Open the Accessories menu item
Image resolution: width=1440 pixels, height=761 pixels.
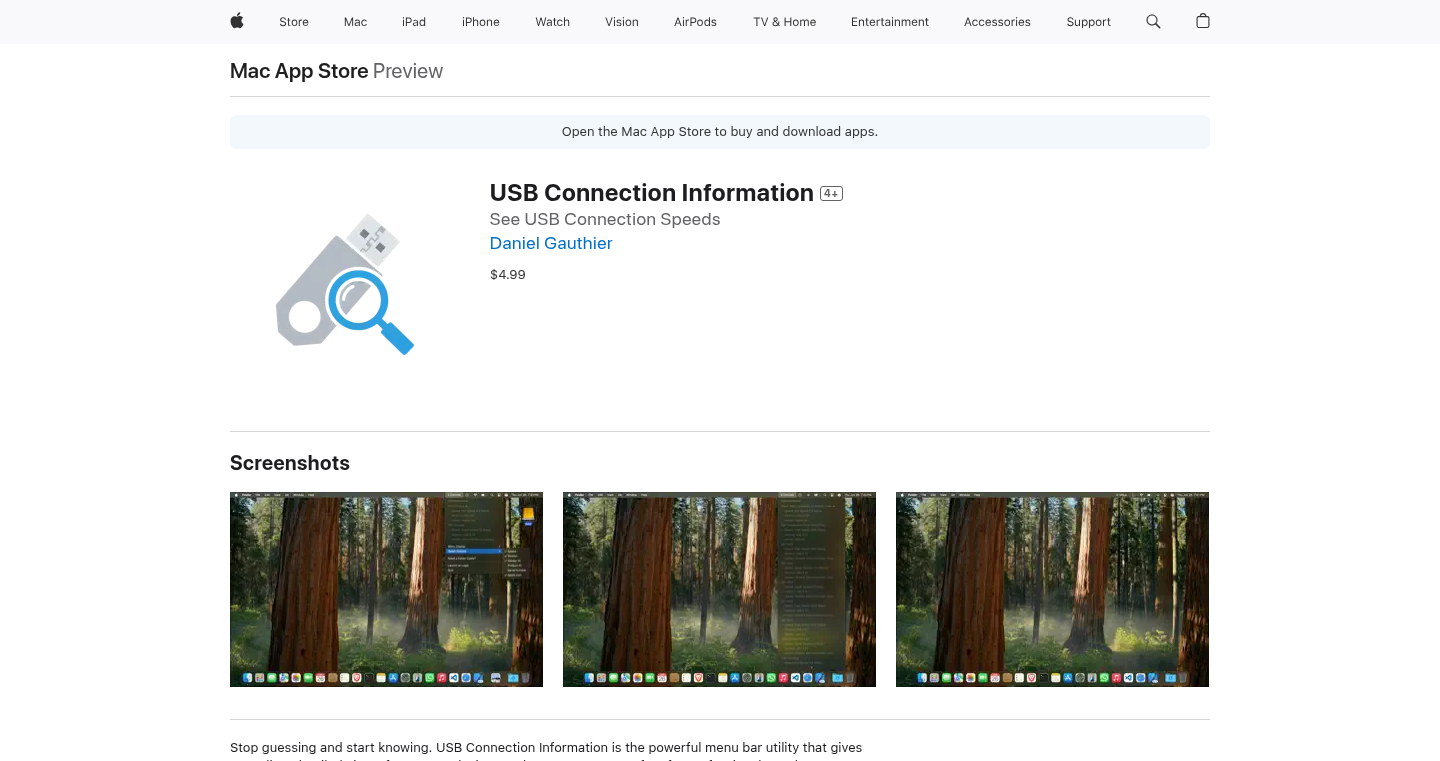click(x=997, y=22)
